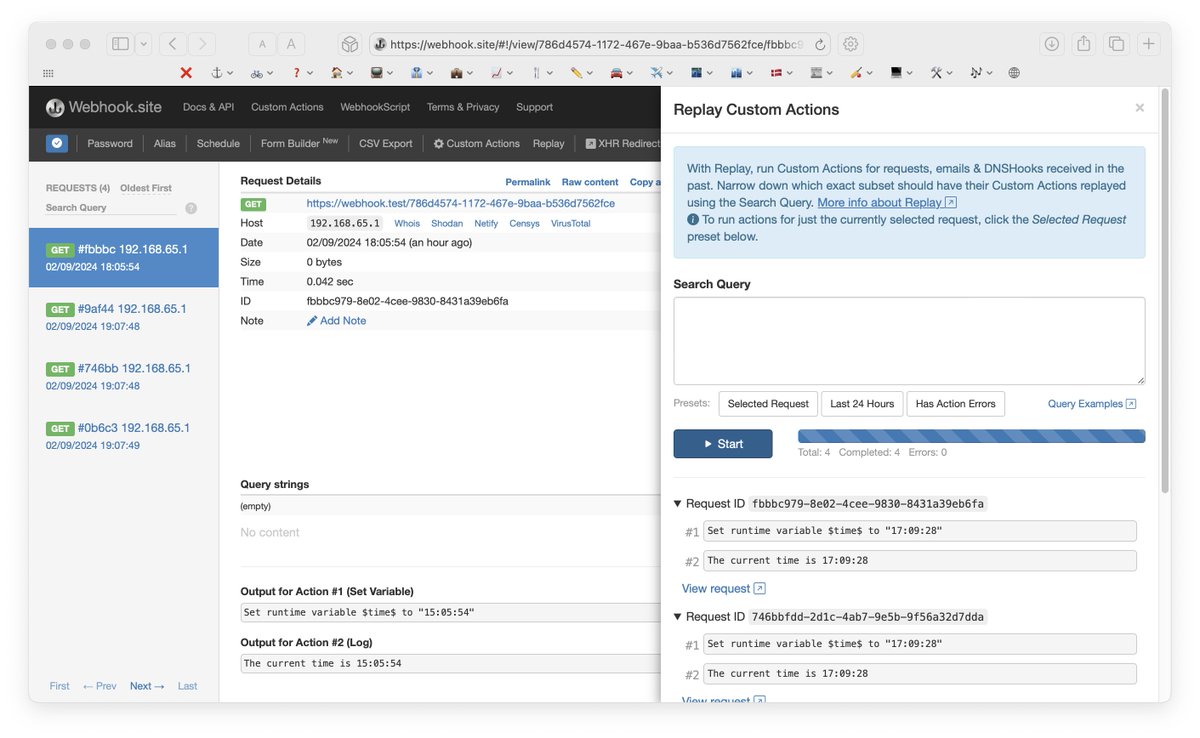The width and height of the screenshot is (1200, 738).
Task: Open the Safari tab overview icon
Action: point(1116,44)
